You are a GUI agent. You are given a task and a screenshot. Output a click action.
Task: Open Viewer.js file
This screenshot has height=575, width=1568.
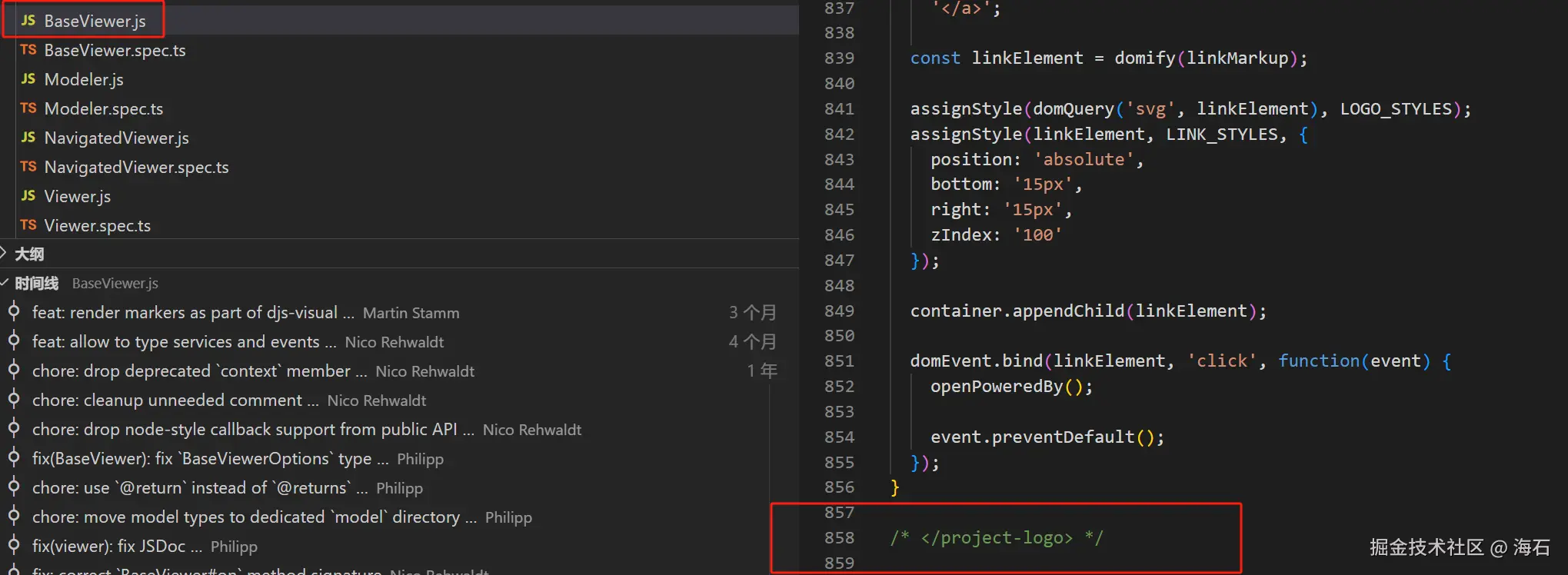click(x=77, y=196)
